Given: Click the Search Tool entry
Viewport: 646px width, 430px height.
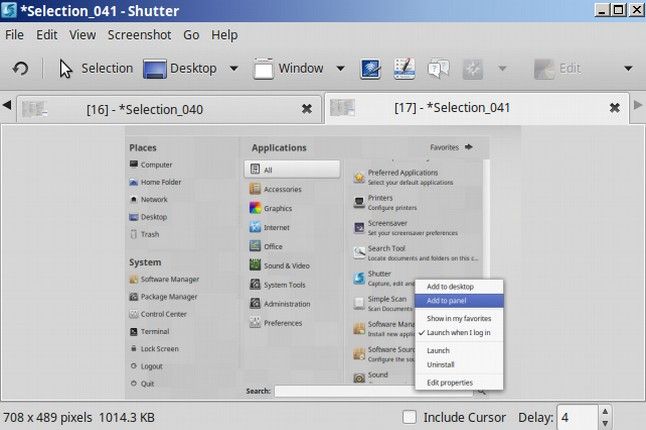Looking at the screenshot, I should point(415,253).
